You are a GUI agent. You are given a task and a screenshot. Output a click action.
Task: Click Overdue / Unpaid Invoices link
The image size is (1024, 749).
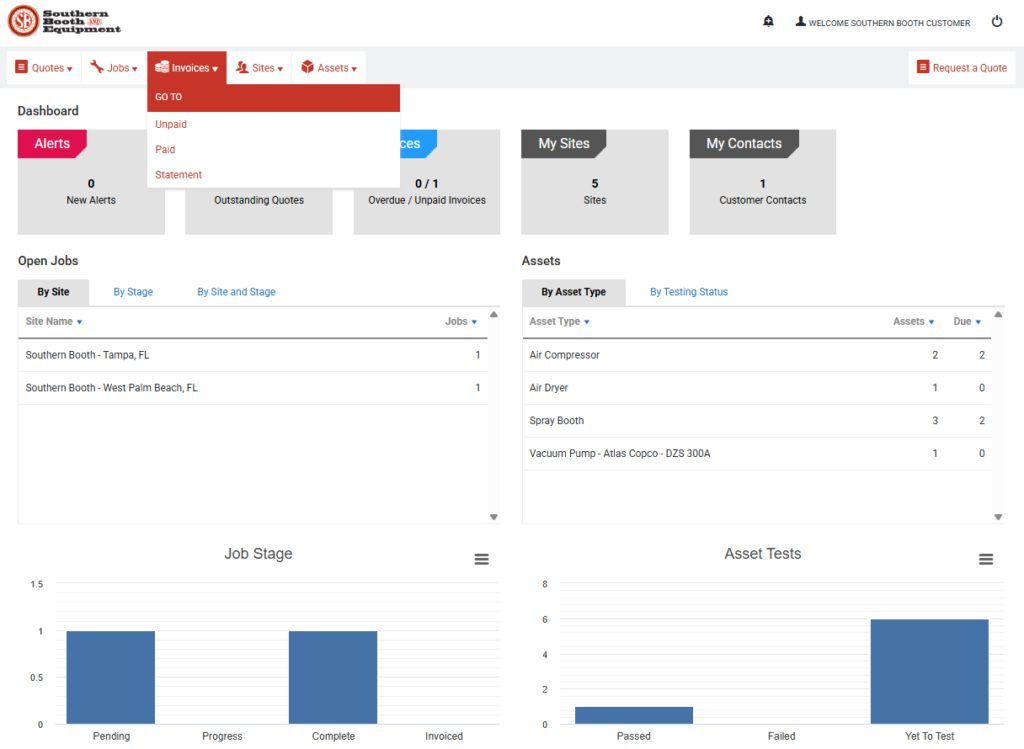click(427, 200)
